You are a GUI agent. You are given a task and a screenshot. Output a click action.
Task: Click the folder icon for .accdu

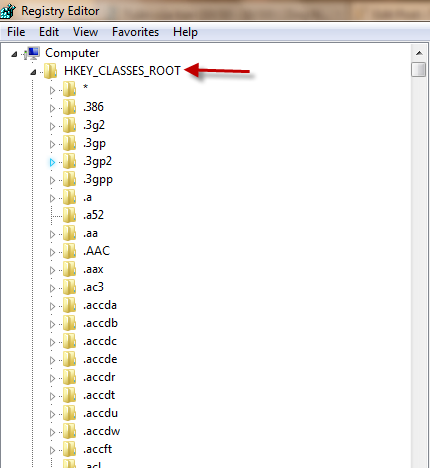[x=69, y=413]
